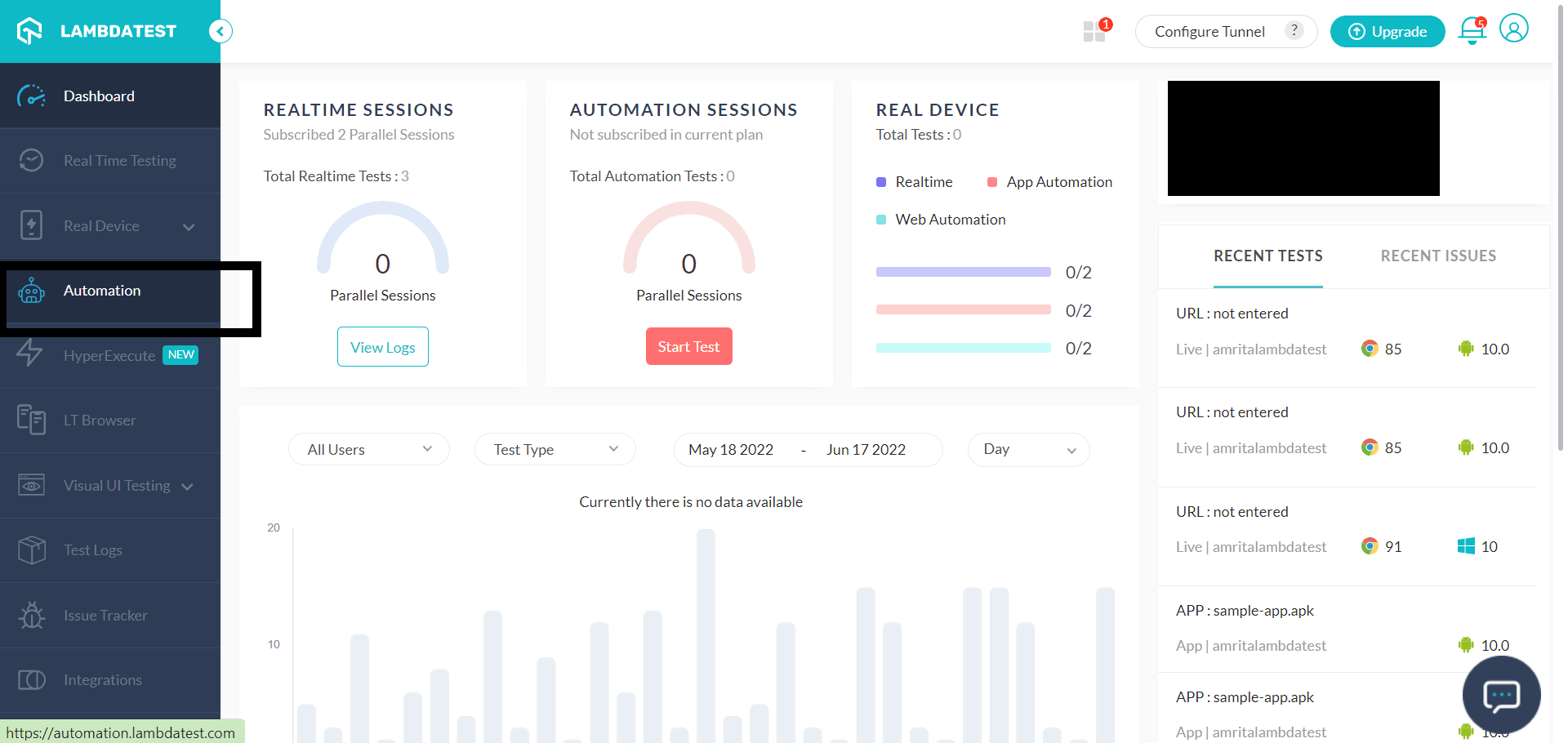Open the user profile icon

pos(1513,29)
